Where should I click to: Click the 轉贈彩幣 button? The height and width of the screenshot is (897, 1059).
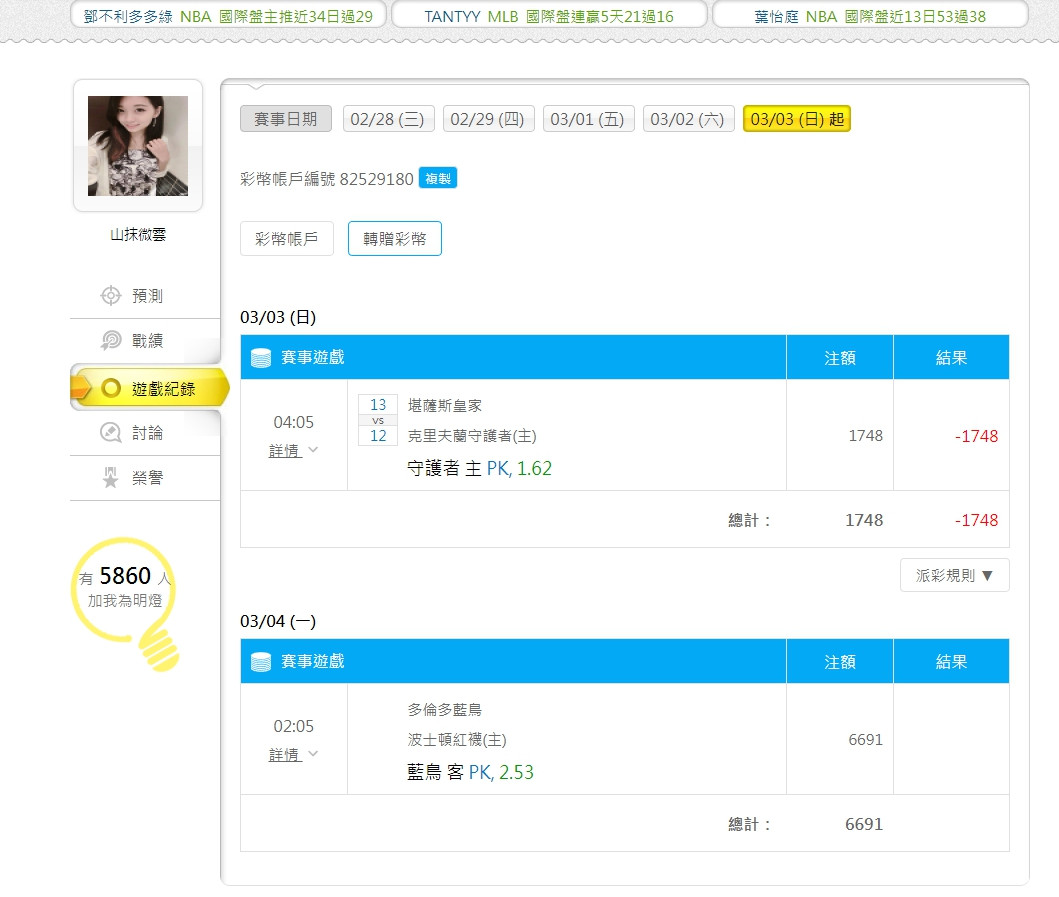click(395, 238)
